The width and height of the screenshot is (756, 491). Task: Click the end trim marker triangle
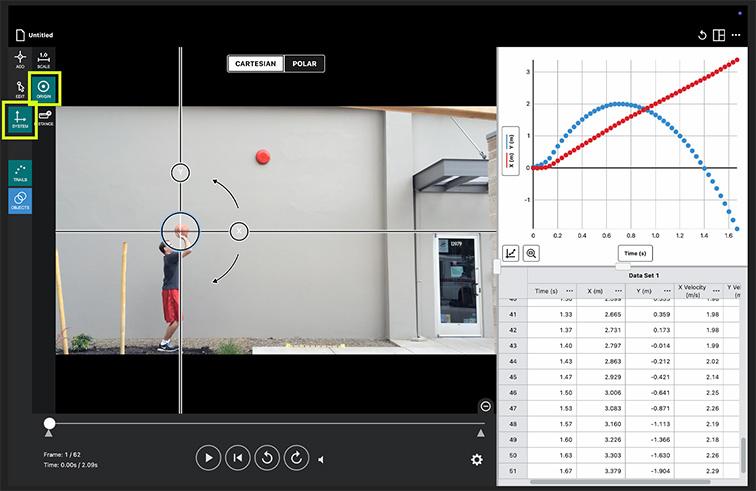click(x=481, y=433)
